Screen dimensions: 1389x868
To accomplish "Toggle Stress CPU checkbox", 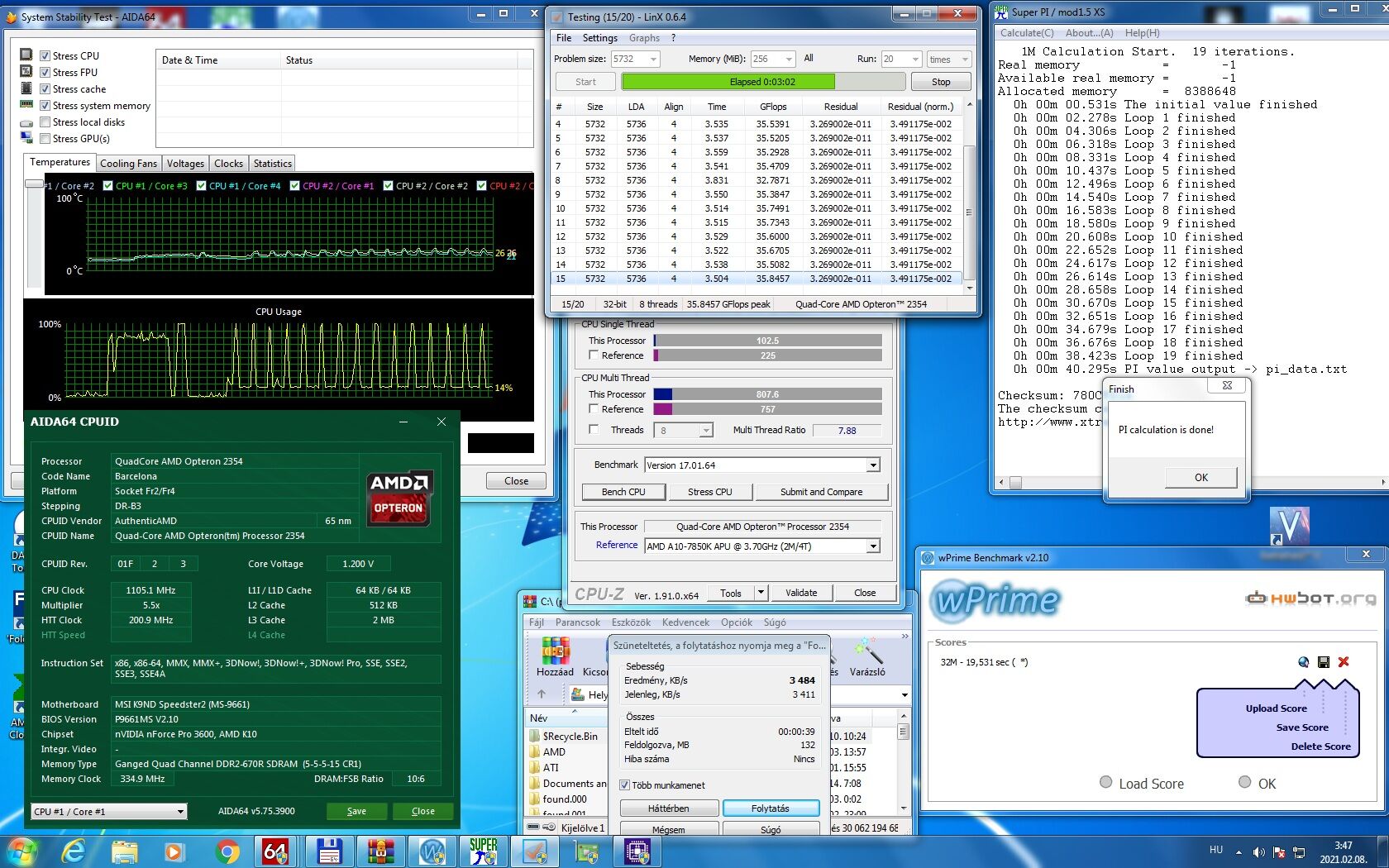I will click(x=45, y=56).
